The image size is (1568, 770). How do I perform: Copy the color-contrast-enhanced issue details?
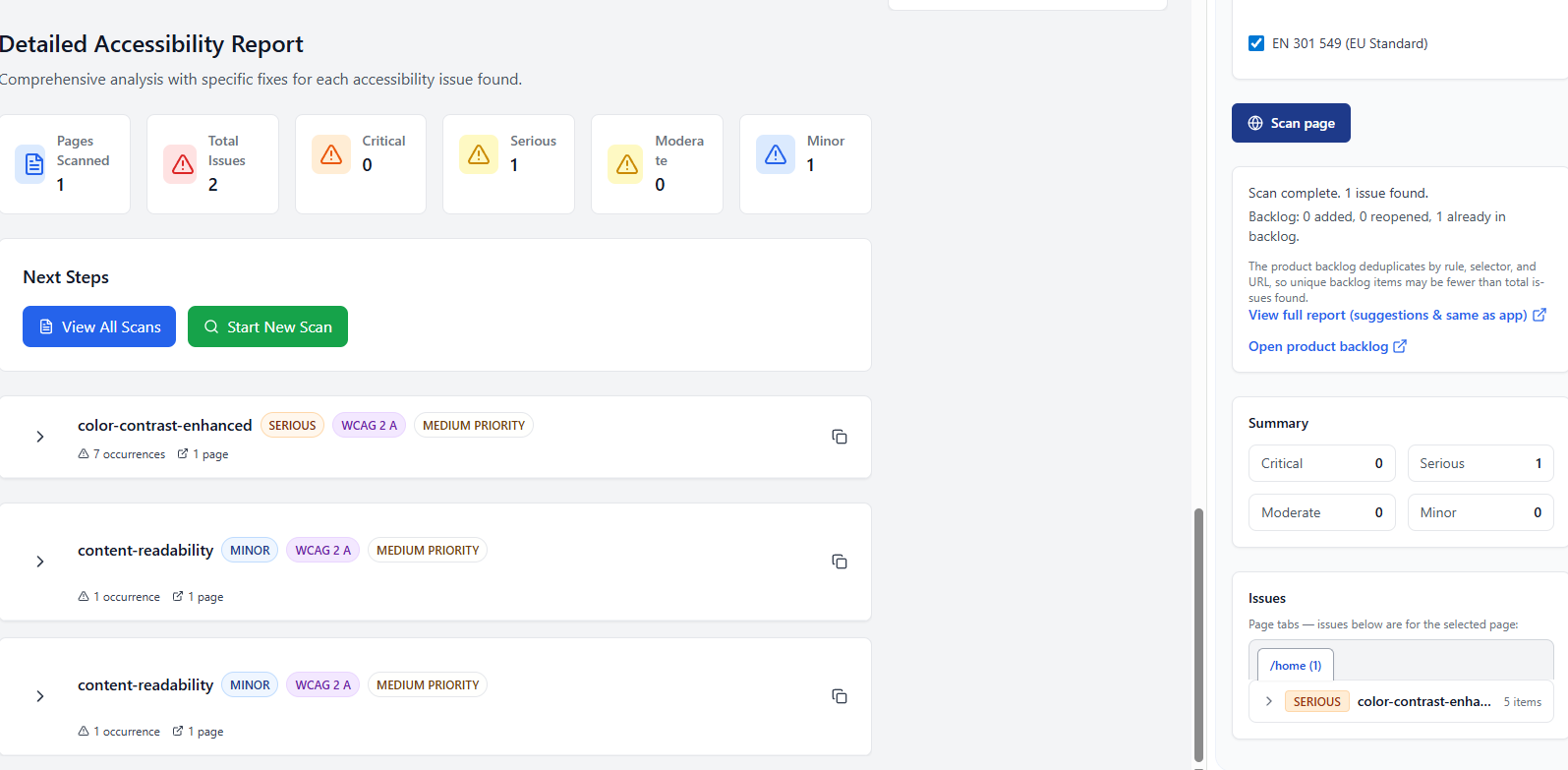click(x=839, y=437)
